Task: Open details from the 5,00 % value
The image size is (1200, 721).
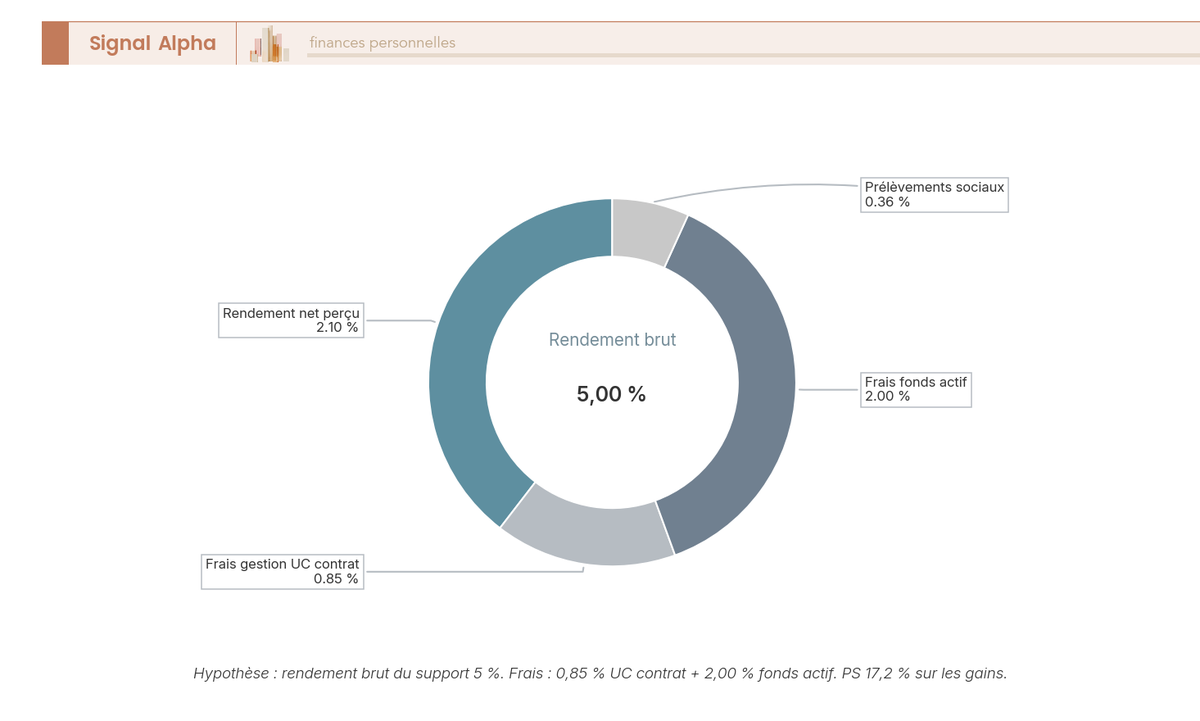Action: [x=611, y=394]
